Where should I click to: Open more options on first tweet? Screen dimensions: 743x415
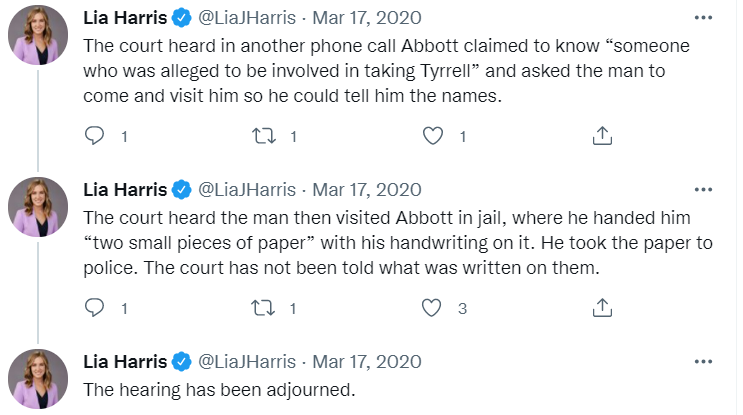704,17
